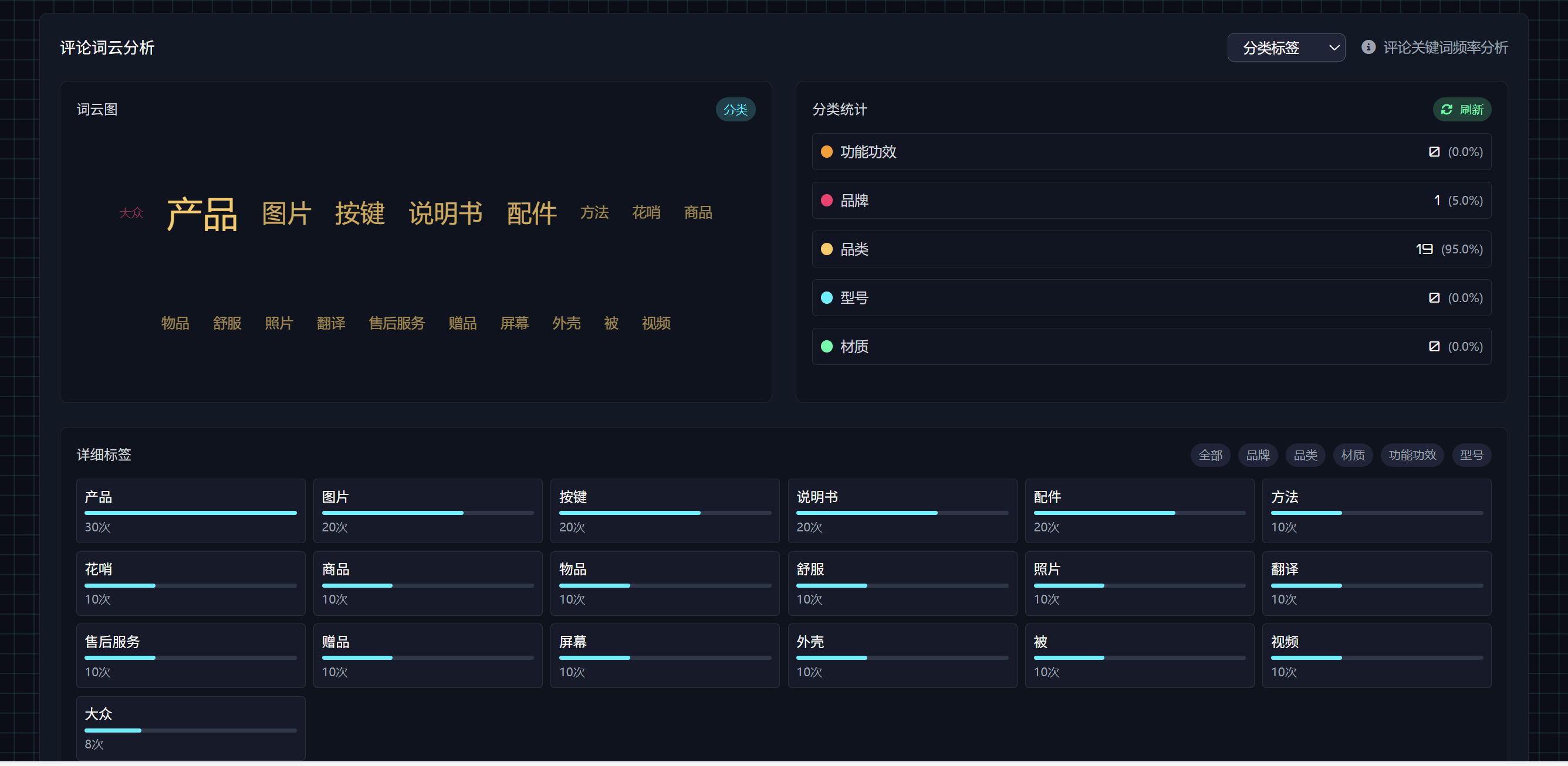Click the word 产品 in word cloud
The width and height of the screenshot is (1568, 766).
click(x=201, y=214)
